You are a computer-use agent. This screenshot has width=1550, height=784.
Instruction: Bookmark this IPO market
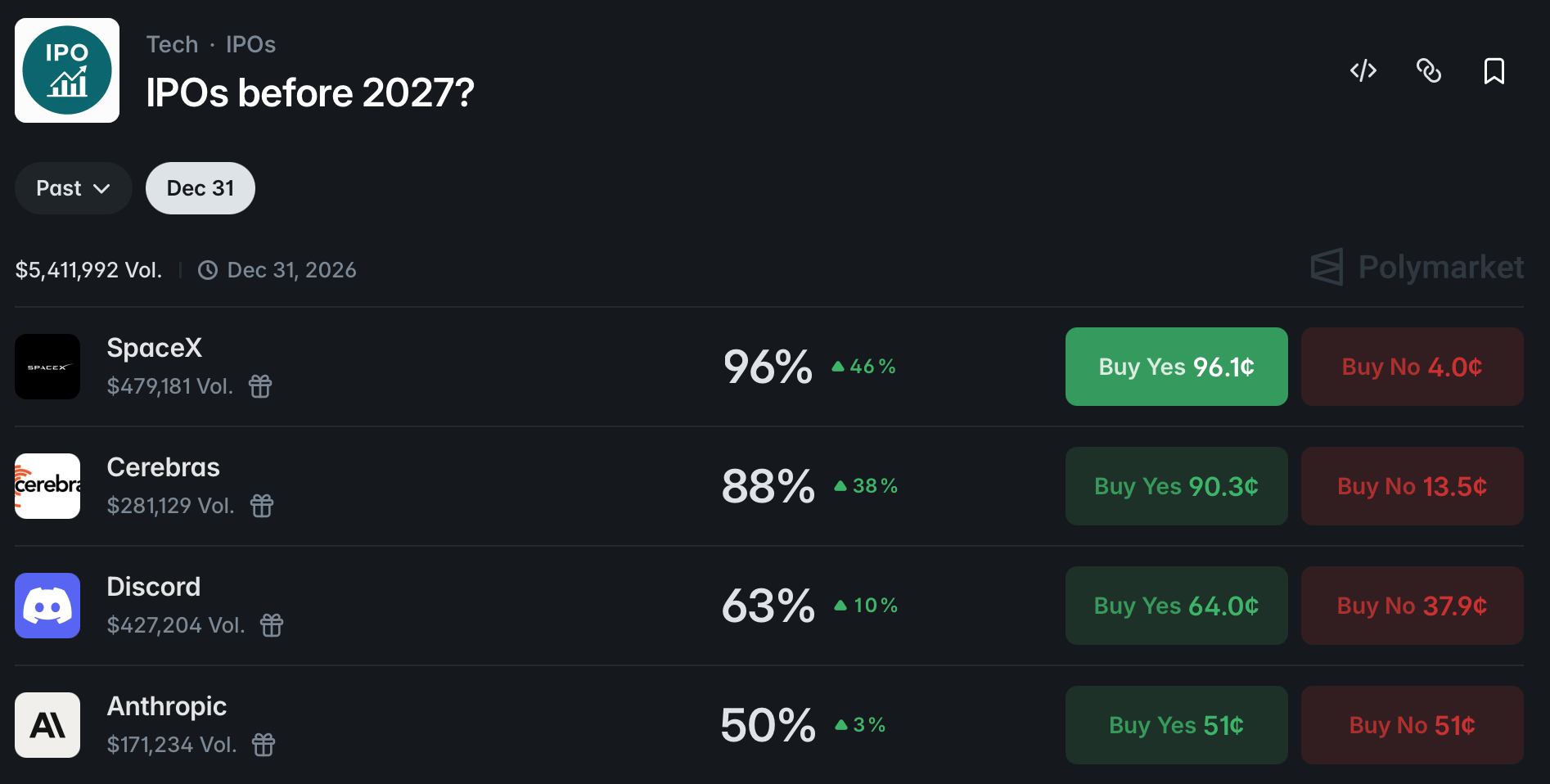coord(1494,71)
